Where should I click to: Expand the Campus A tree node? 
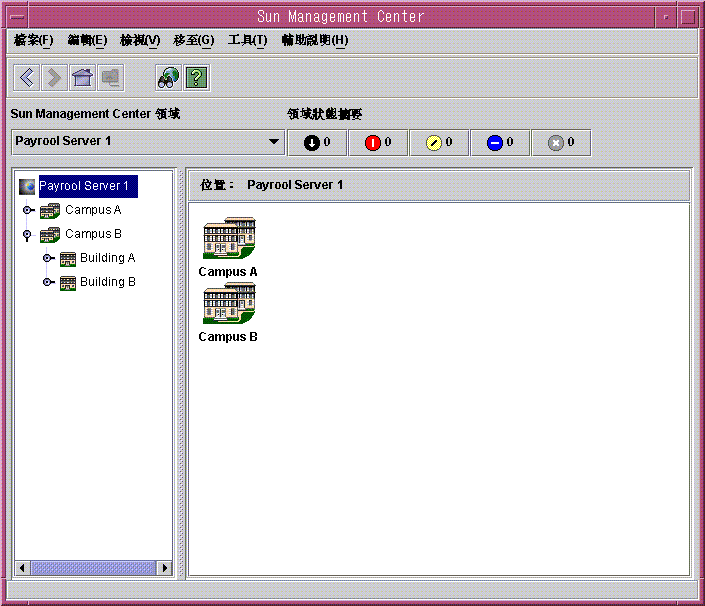pos(28,210)
